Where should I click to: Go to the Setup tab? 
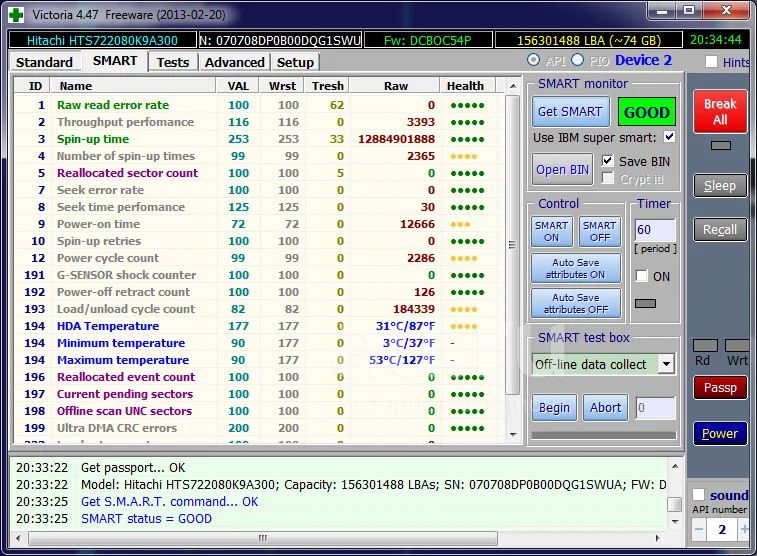click(295, 62)
